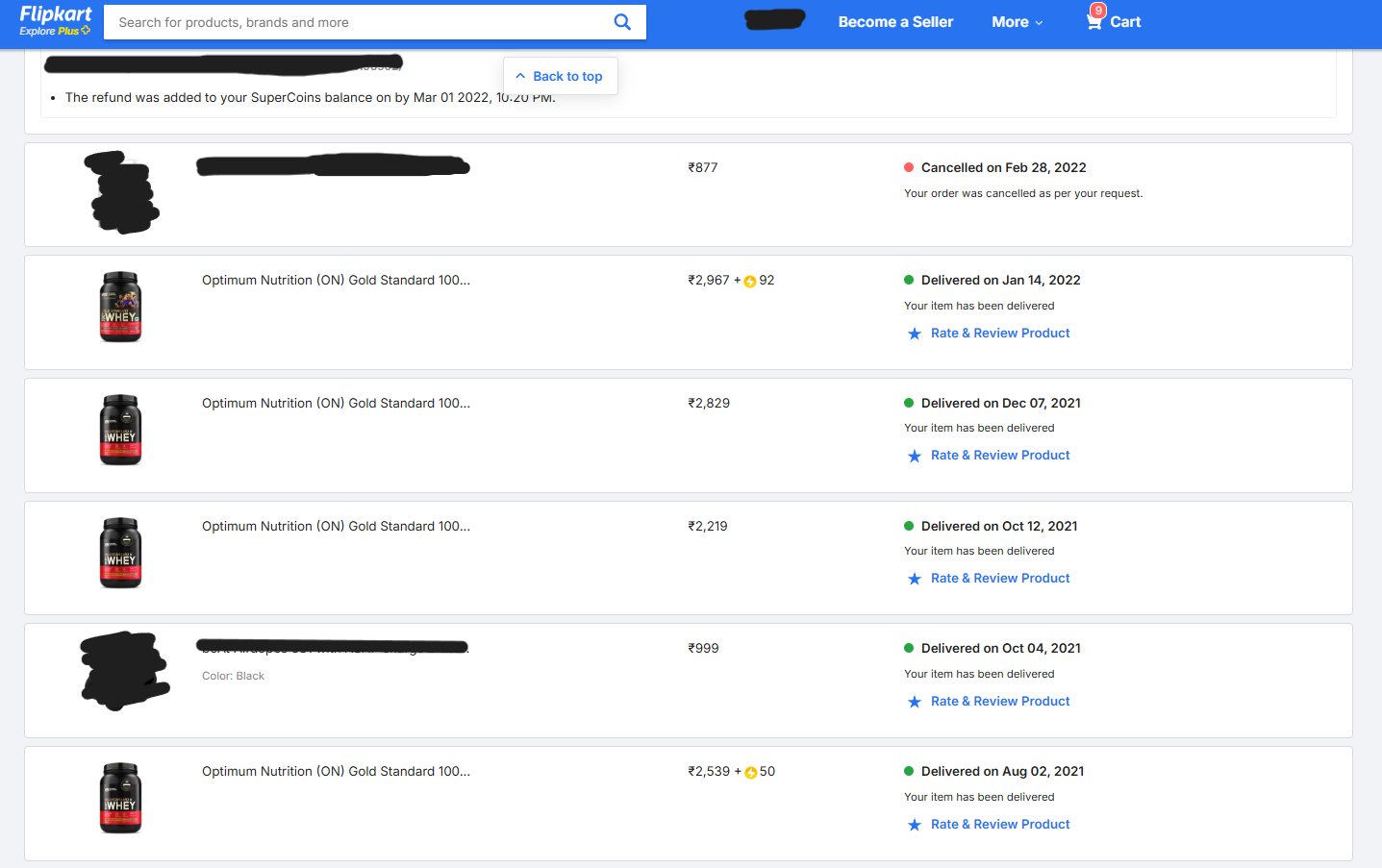The width and height of the screenshot is (1382, 868).
Task: Rate & Review the Jan 14, 2022 product
Action: pos(1000,334)
